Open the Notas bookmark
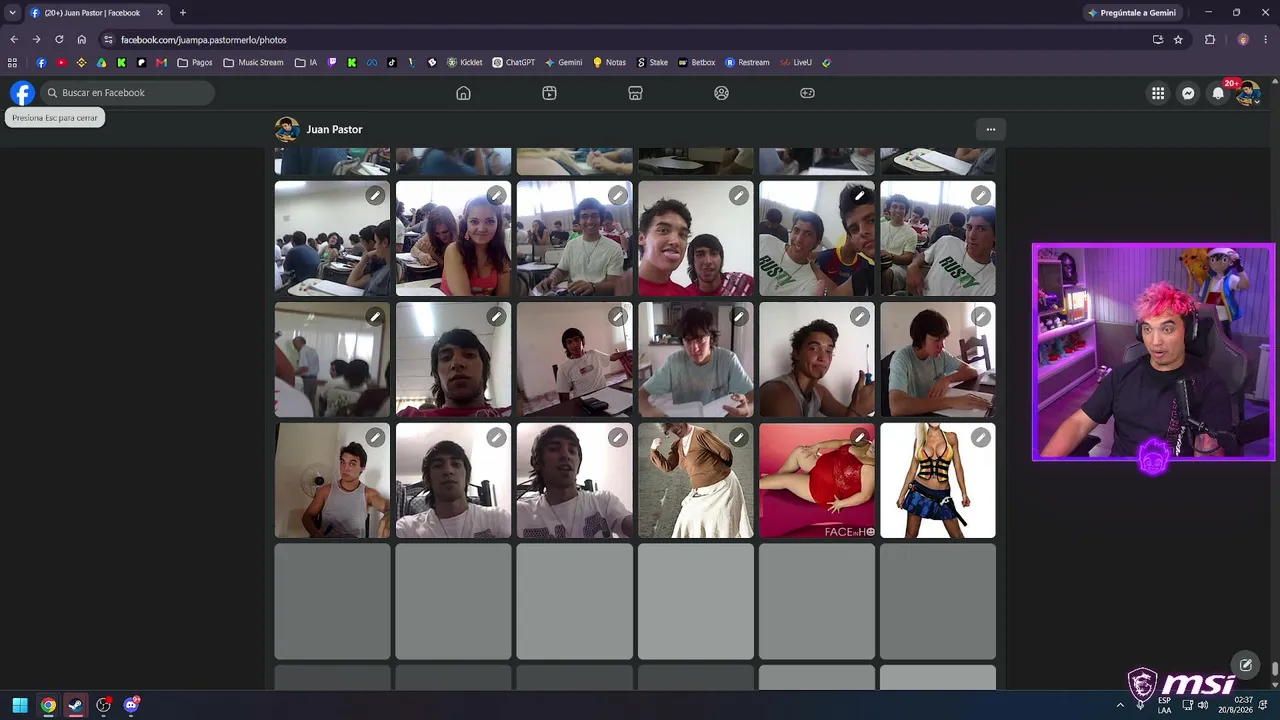The image size is (1280, 720). click(609, 62)
